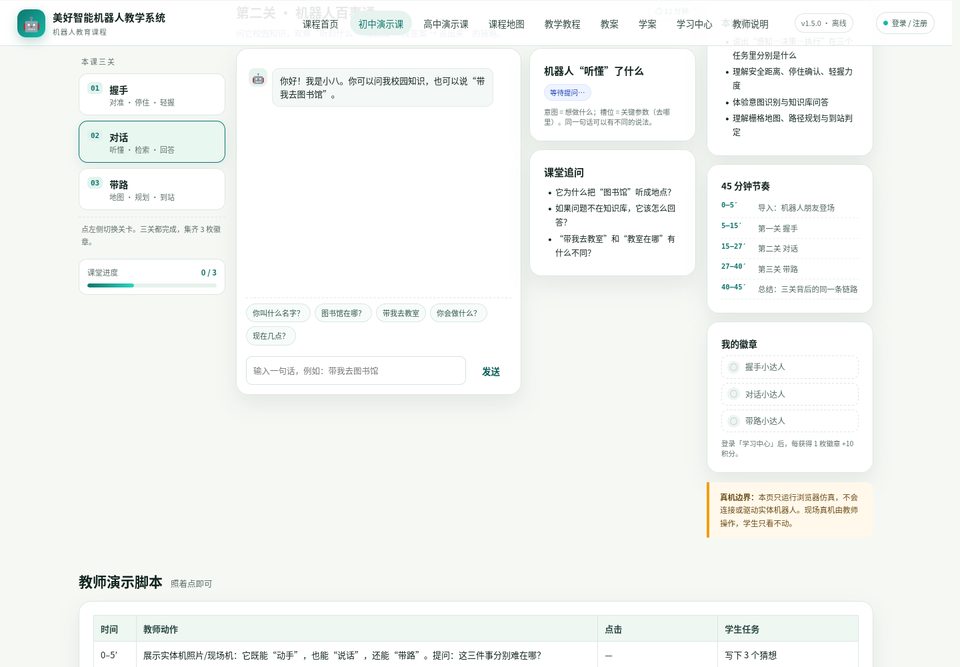Click the 登录 / 注册 button
The width and height of the screenshot is (960, 667).
pos(905,23)
